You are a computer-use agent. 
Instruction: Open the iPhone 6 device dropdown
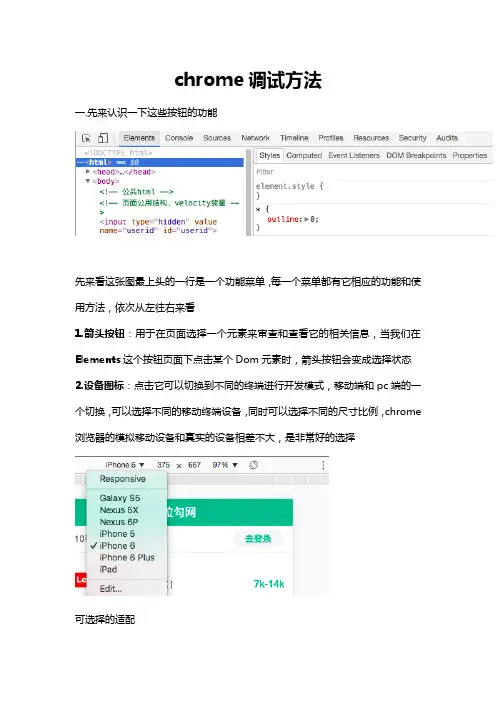pos(125,465)
